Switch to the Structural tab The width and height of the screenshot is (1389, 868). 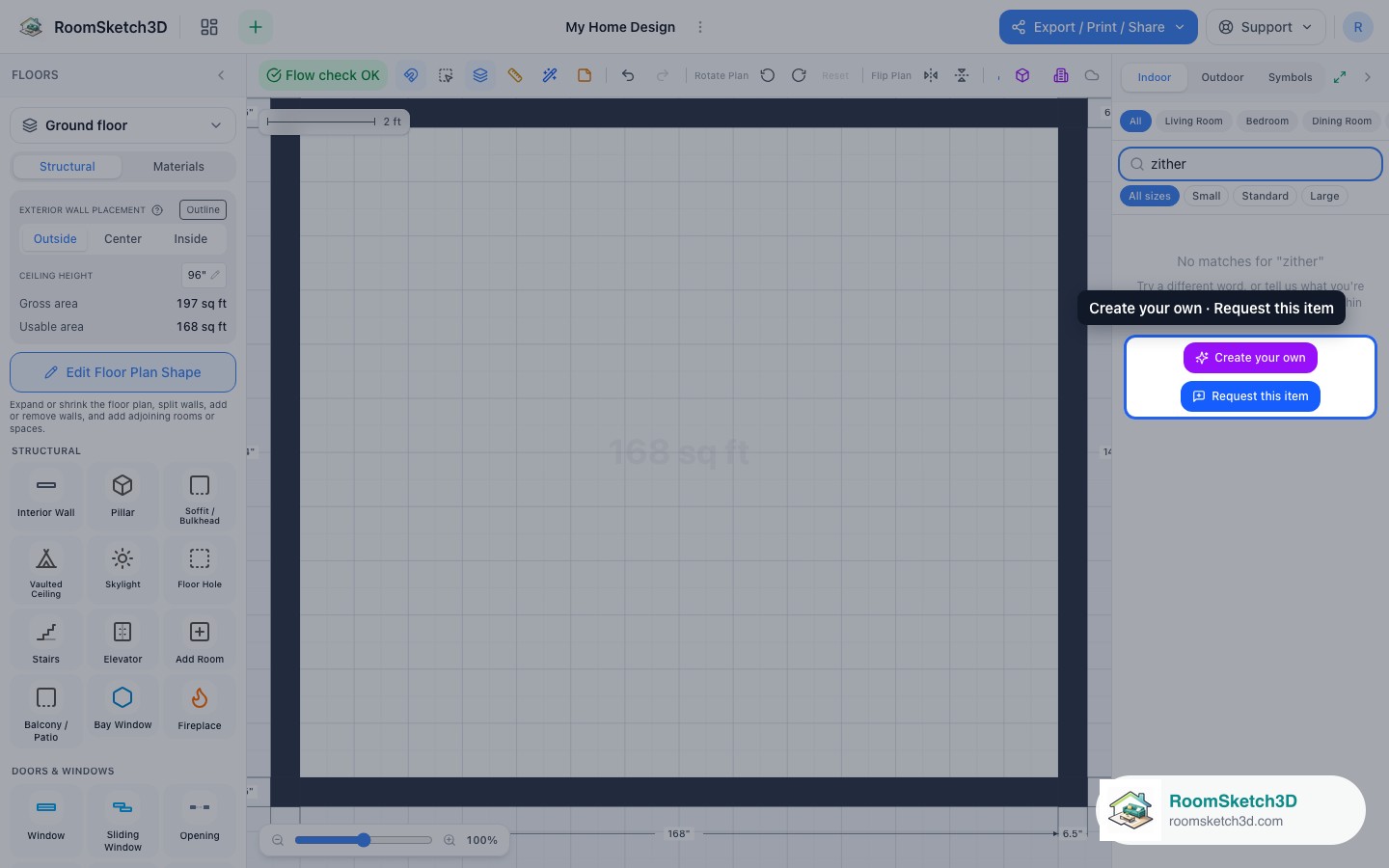(x=68, y=167)
